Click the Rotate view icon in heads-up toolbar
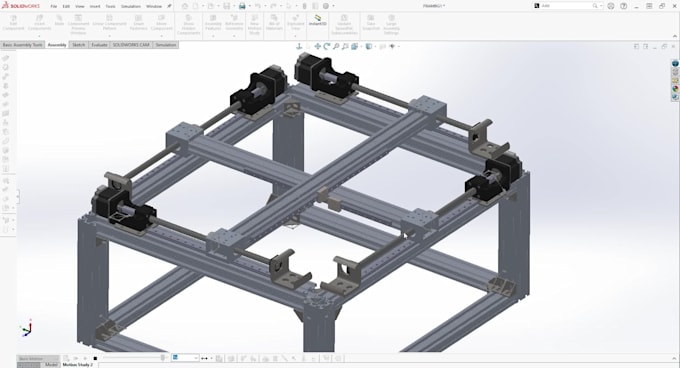The height and width of the screenshot is (368, 680). point(327,46)
